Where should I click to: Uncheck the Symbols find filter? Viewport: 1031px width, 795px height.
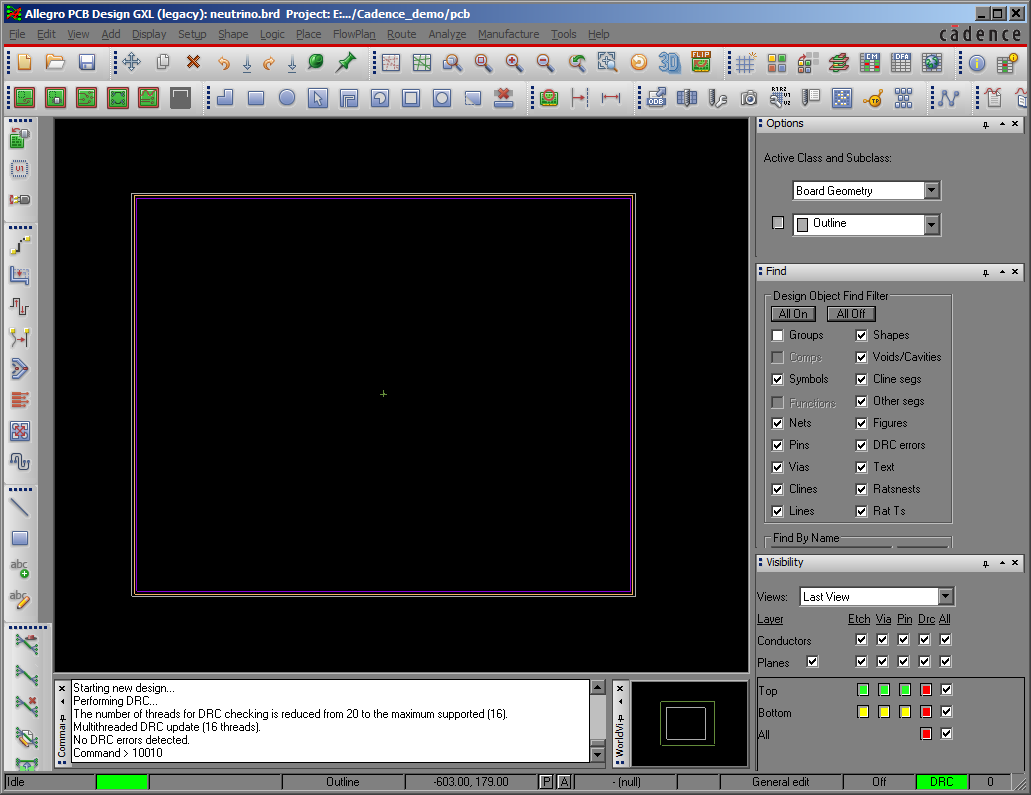[778, 379]
